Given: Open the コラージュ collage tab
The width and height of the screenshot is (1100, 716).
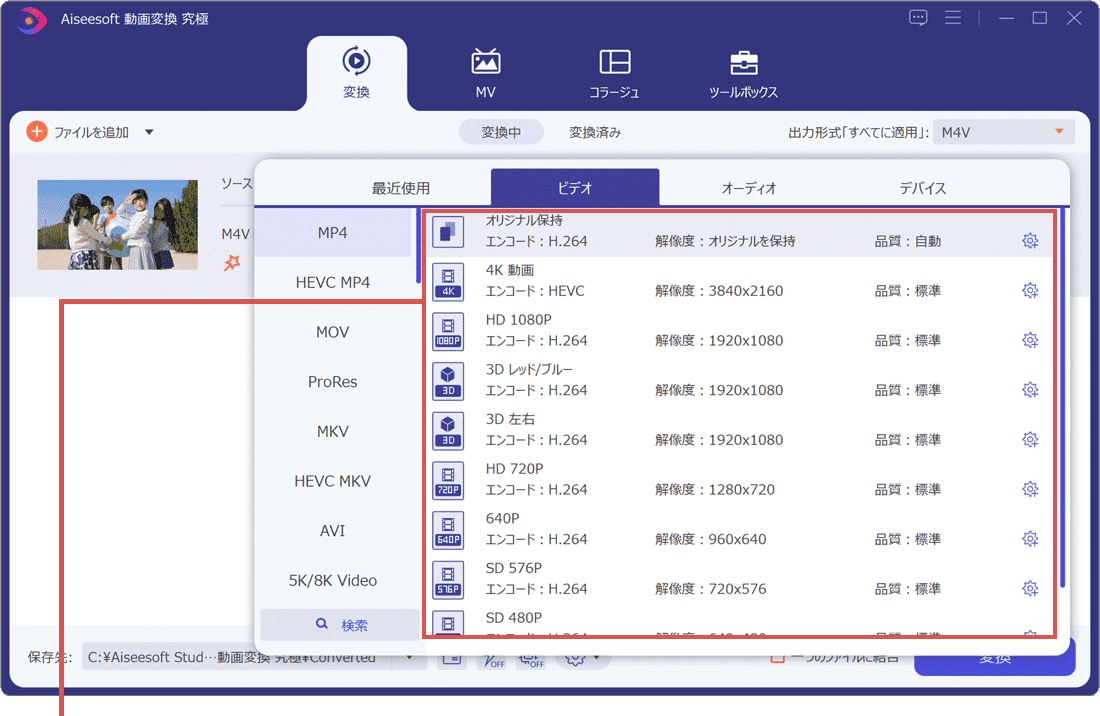Looking at the screenshot, I should click(614, 72).
